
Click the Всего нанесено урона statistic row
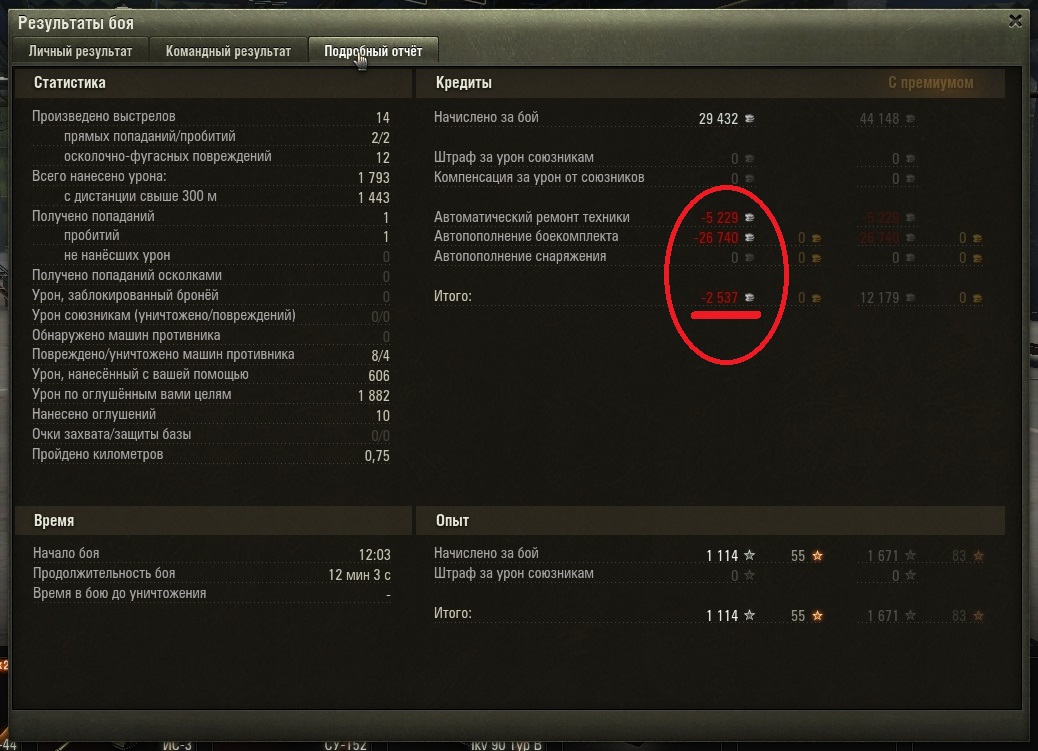coord(211,177)
